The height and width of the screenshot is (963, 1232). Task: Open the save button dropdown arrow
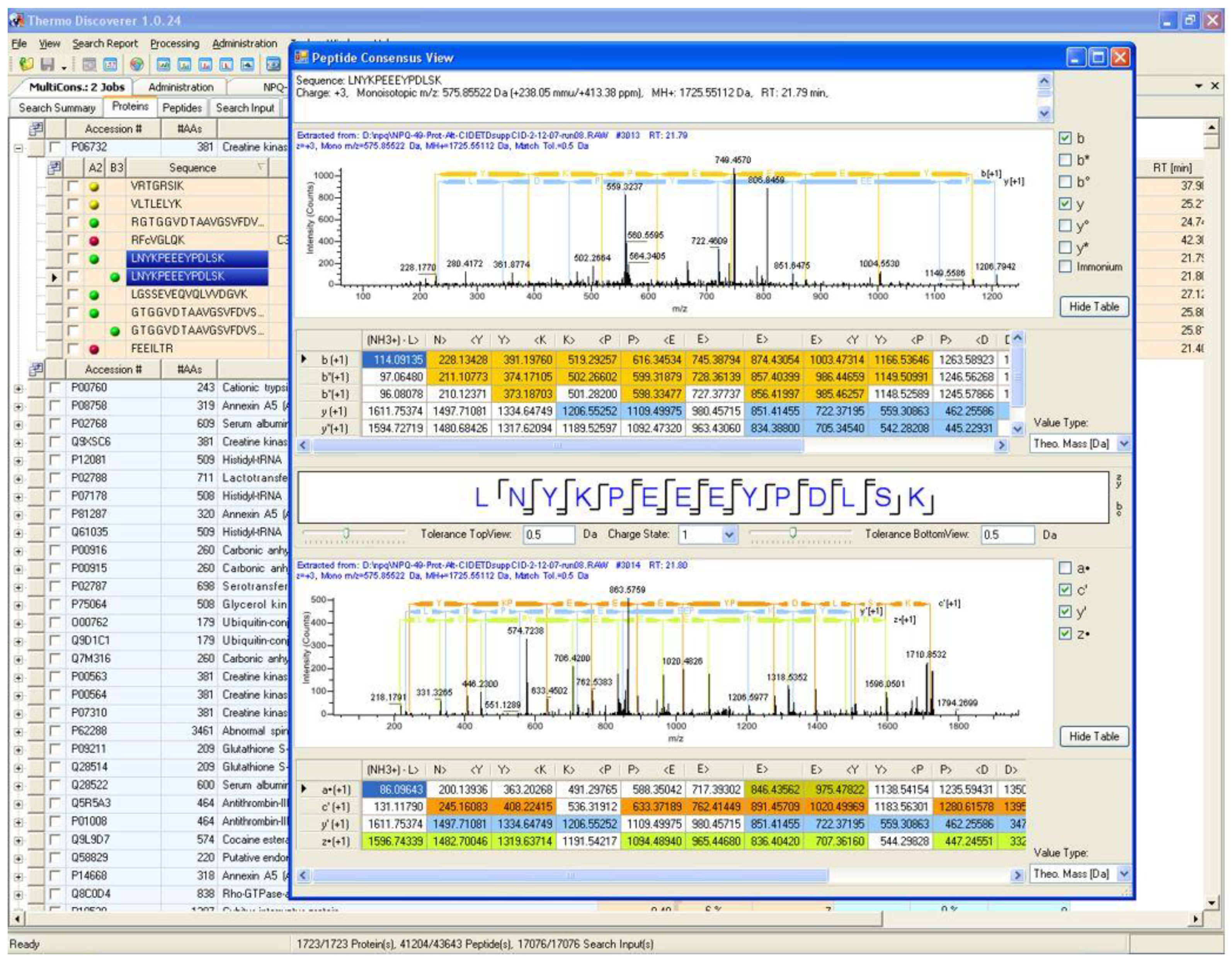click(64, 68)
